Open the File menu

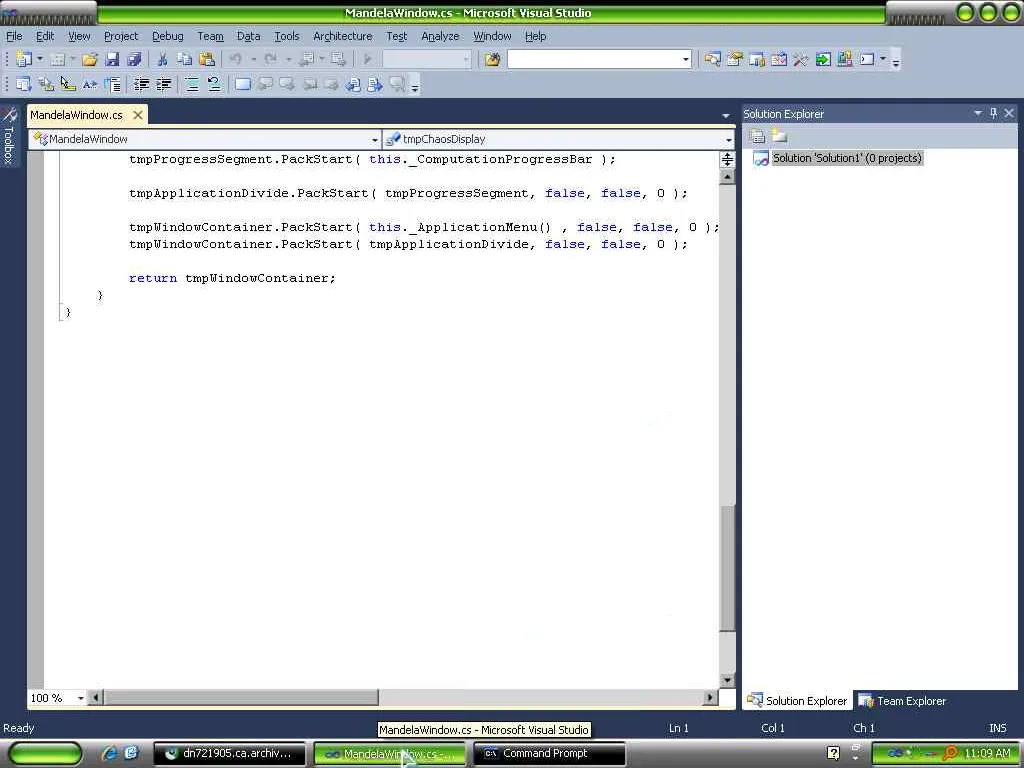point(14,36)
